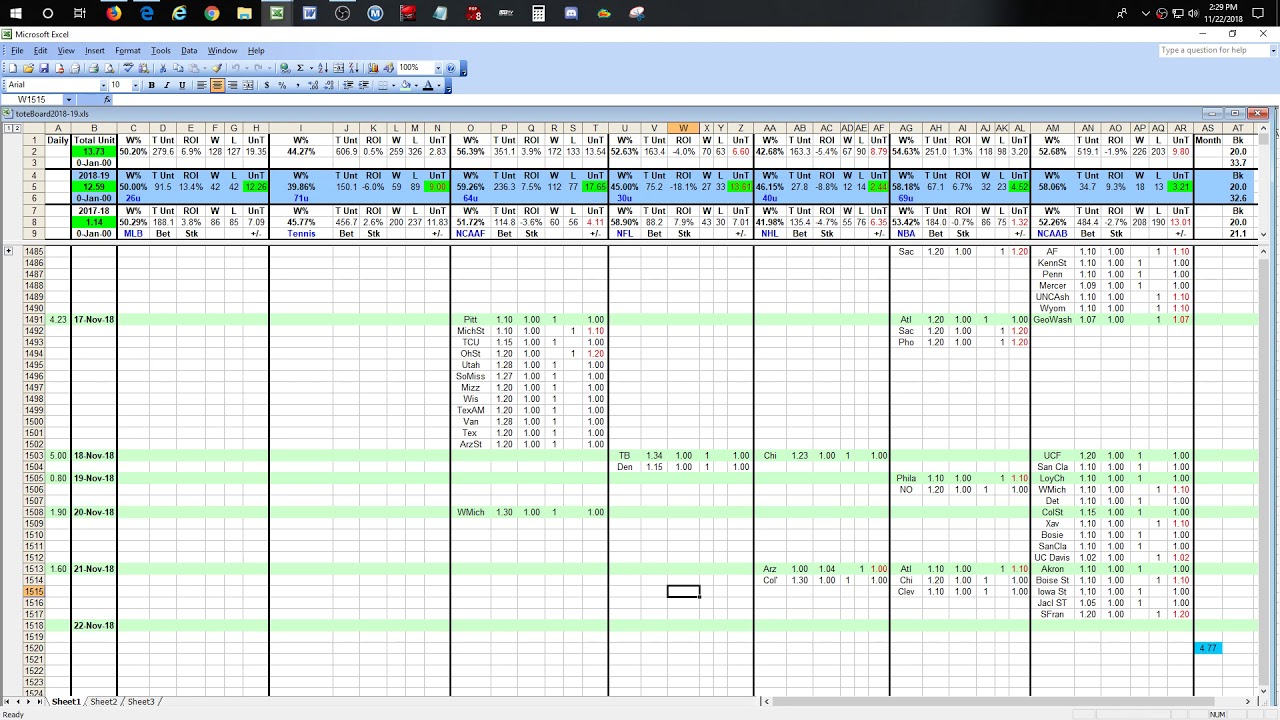1280x720 pixels.
Task: Click the Format Painter brush icon
Action: tap(217, 68)
